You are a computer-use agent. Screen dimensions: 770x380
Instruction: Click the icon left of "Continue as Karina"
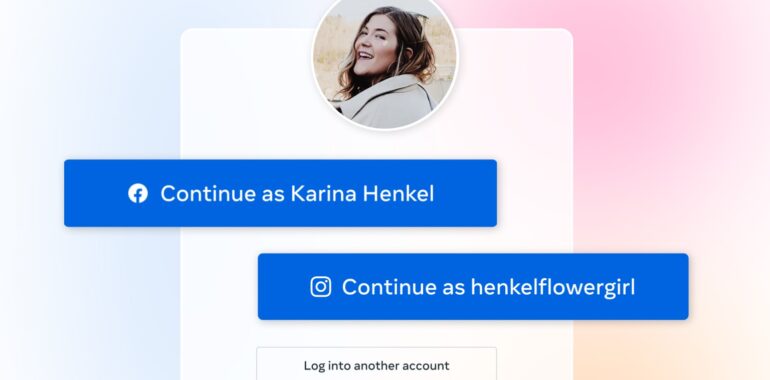point(138,193)
